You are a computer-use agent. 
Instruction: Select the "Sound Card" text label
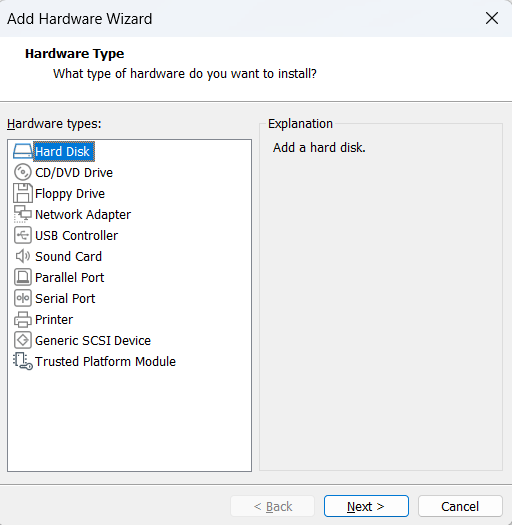pyautogui.click(x=68, y=257)
